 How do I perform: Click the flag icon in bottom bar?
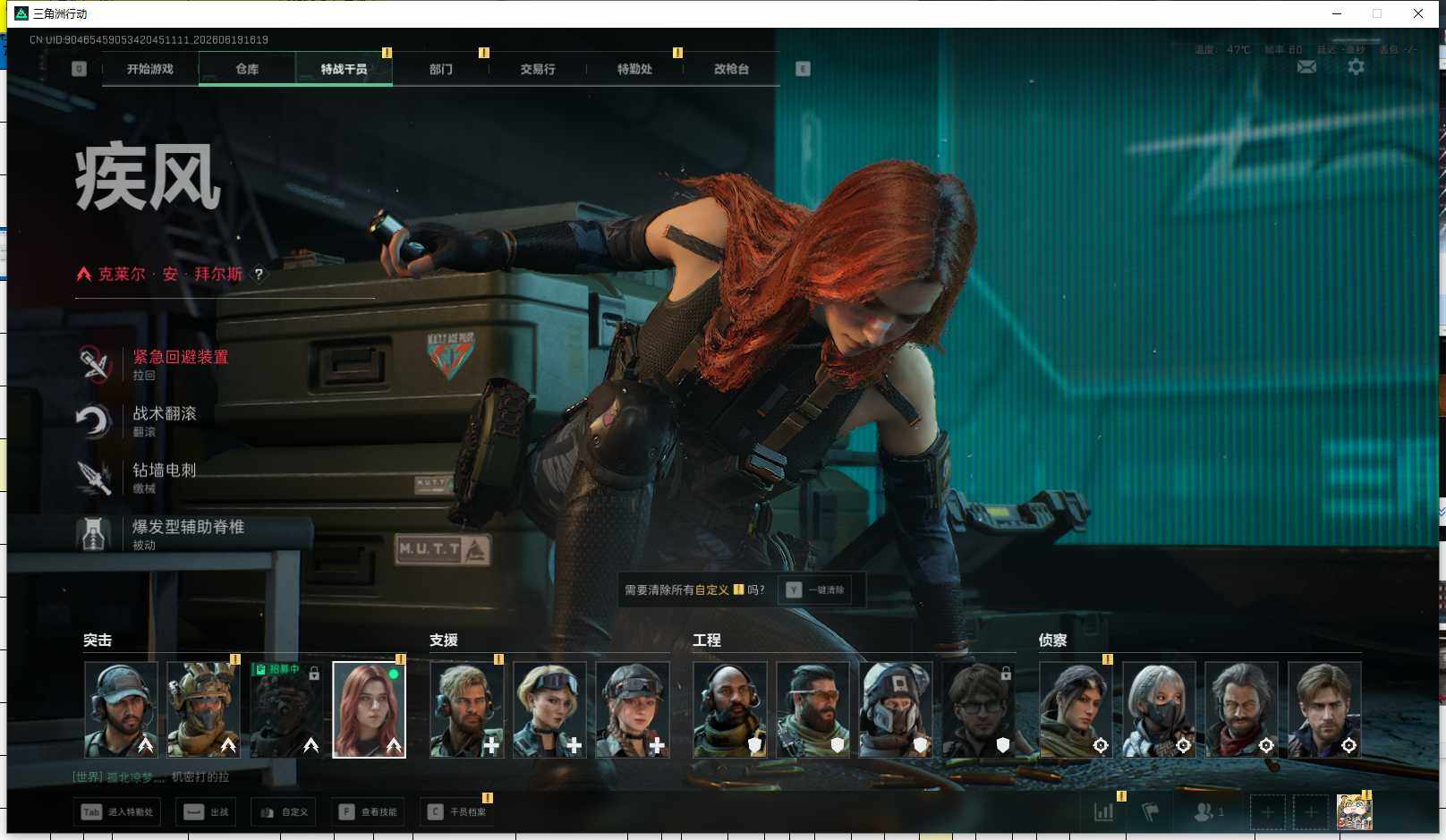click(1151, 812)
